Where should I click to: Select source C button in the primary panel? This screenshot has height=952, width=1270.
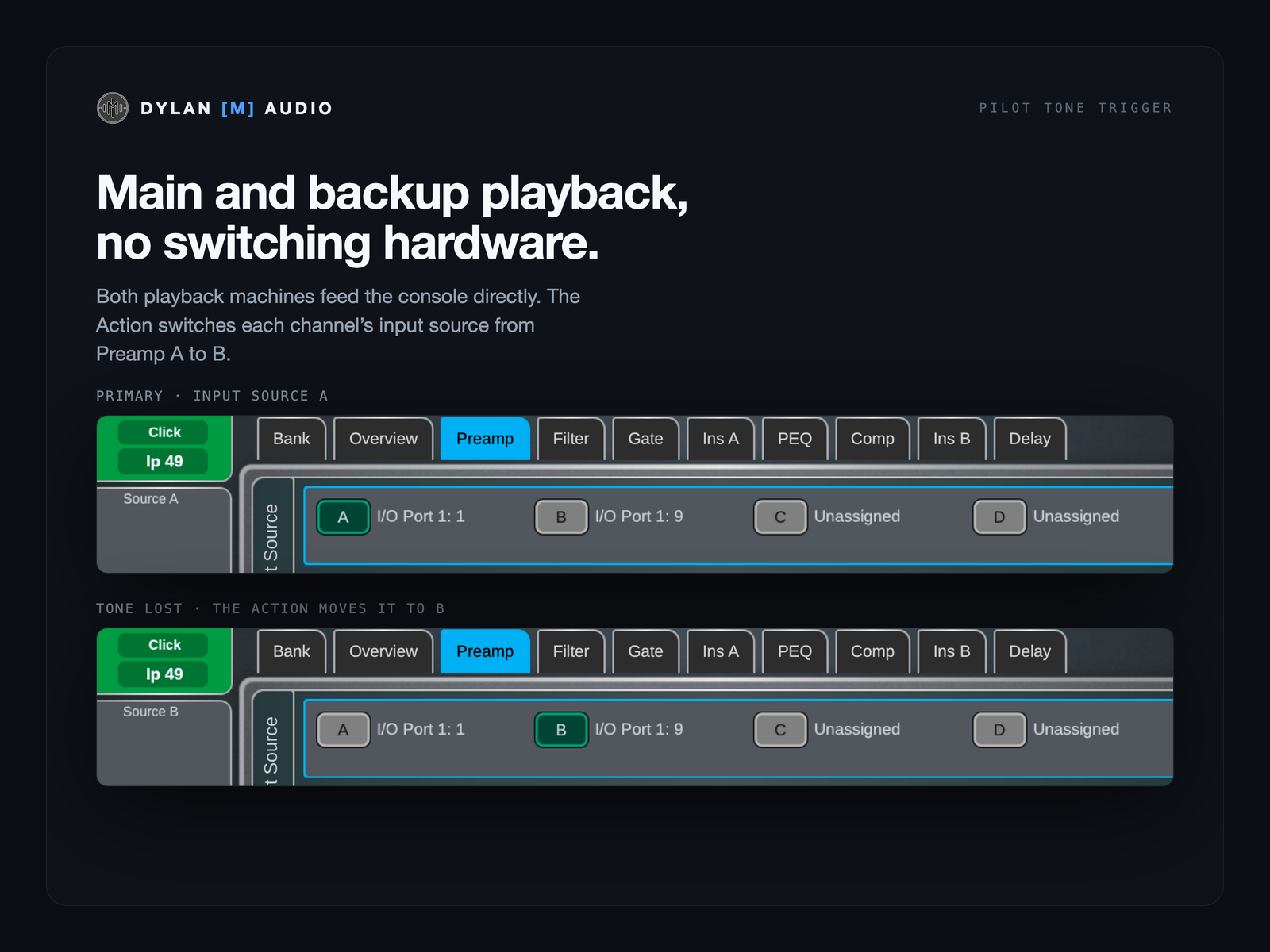pyautogui.click(x=780, y=517)
